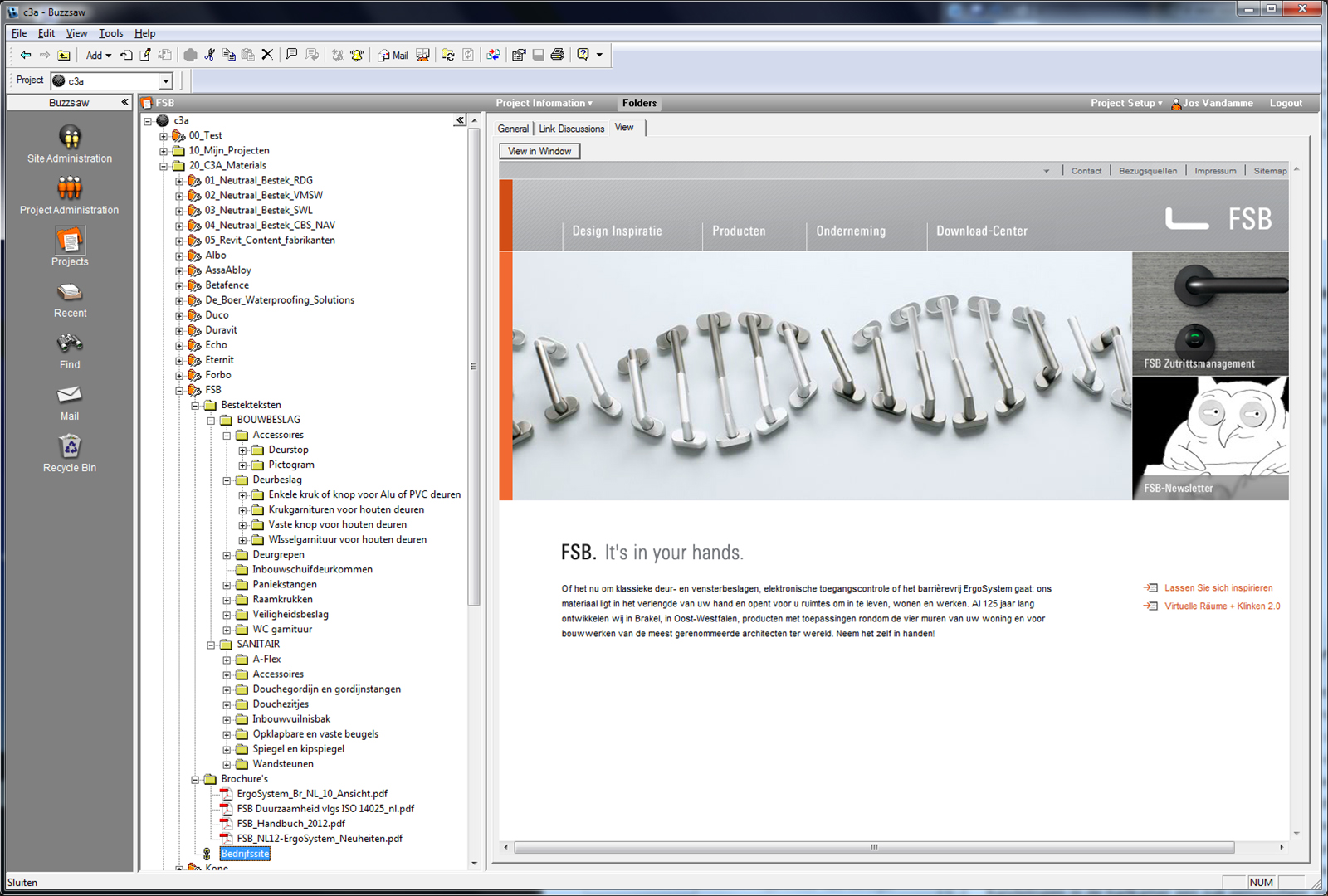
Task: Click the refresh folder toolbar icon
Action: click(448, 55)
